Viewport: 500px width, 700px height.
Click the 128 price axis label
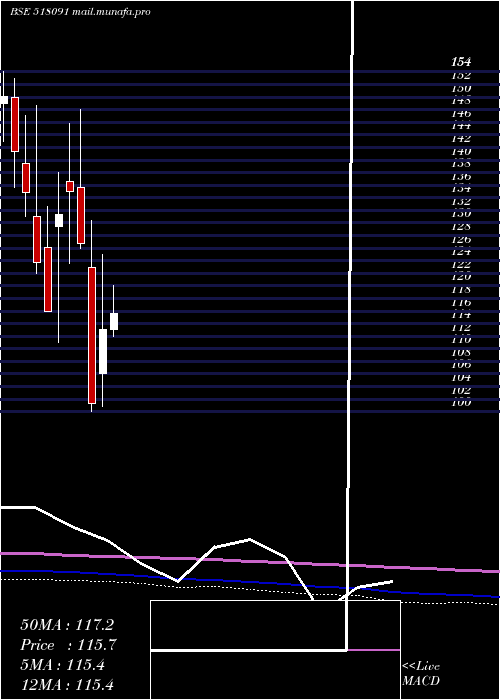[461, 227]
